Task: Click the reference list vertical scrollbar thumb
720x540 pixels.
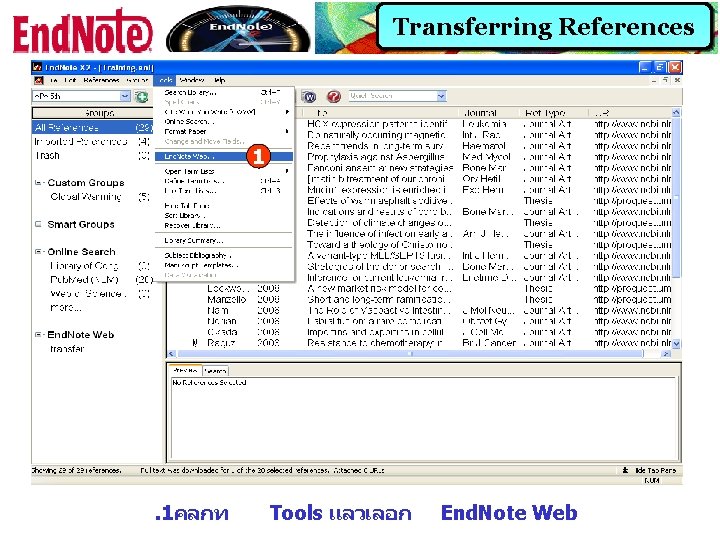Action: pyautogui.click(x=676, y=197)
